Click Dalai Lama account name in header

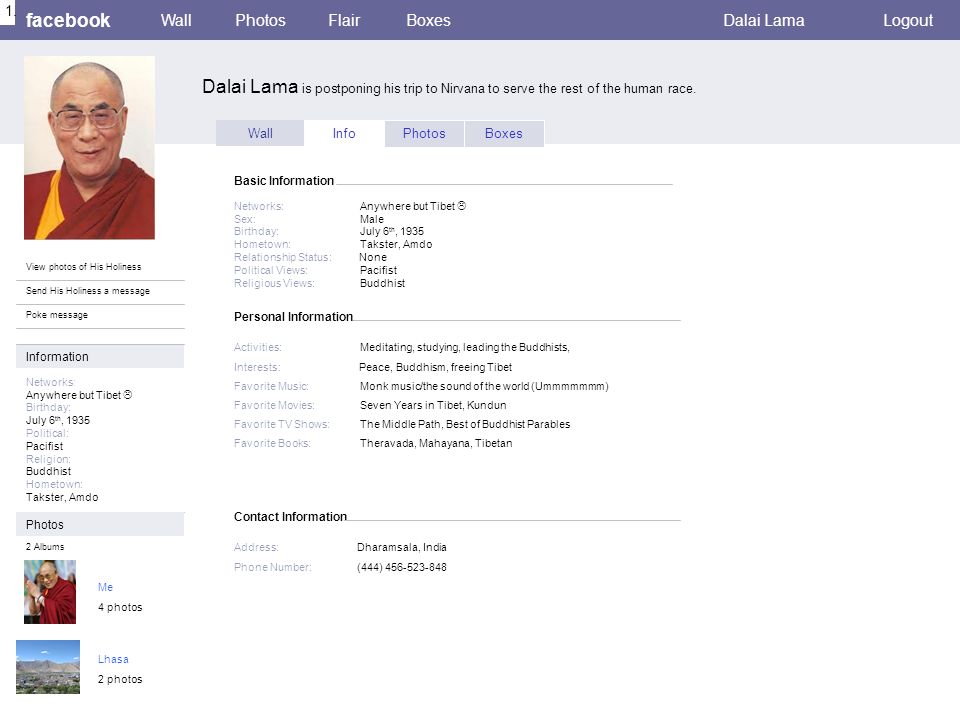click(x=763, y=20)
